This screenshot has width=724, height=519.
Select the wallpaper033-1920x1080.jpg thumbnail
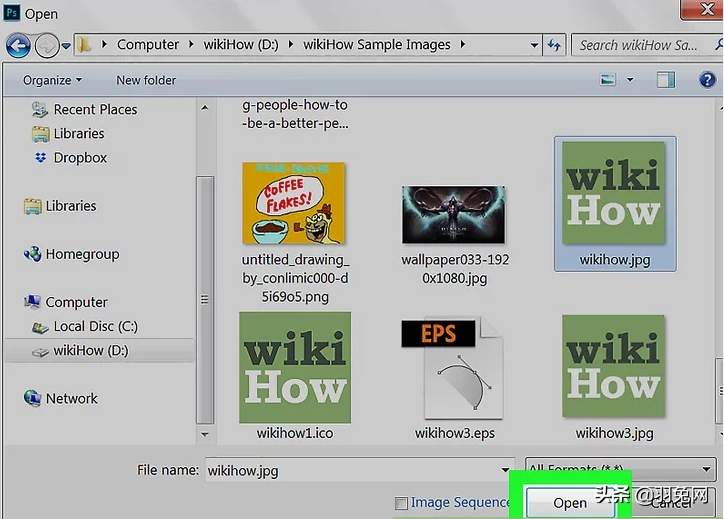(x=453, y=215)
